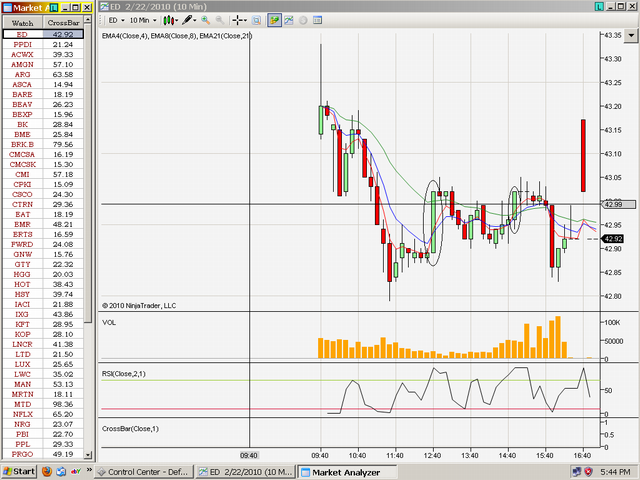This screenshot has width=640, height=480.
Task: Expand the 10 Min interval dropdown
Action: click(143, 20)
